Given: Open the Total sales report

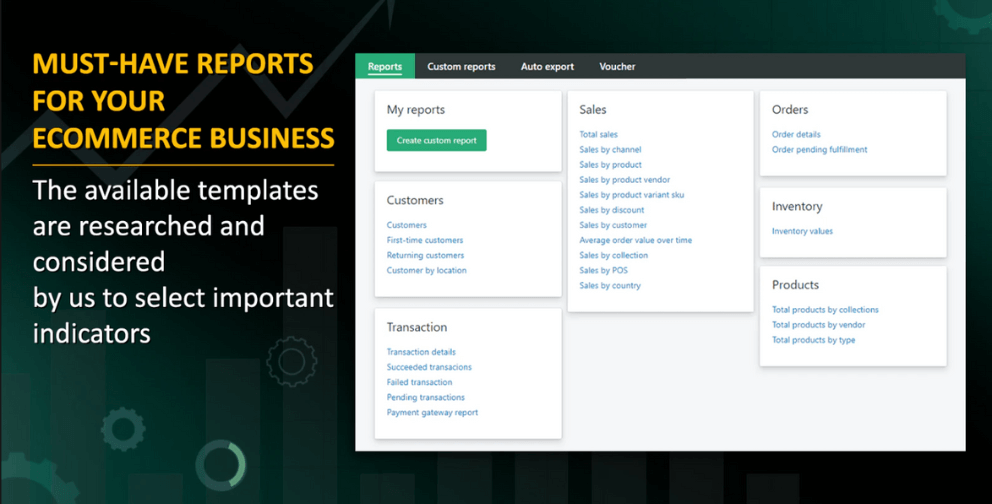Looking at the screenshot, I should click(598, 135).
